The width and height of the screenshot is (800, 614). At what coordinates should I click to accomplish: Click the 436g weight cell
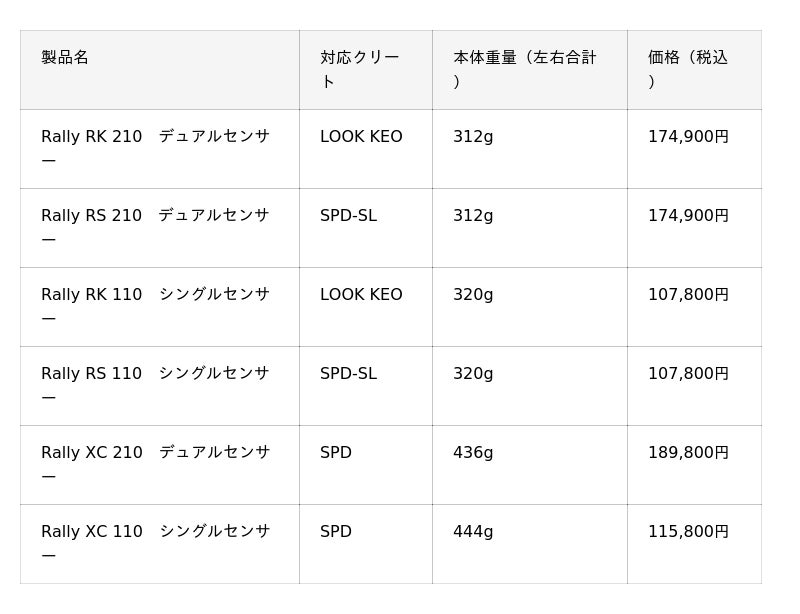473,453
